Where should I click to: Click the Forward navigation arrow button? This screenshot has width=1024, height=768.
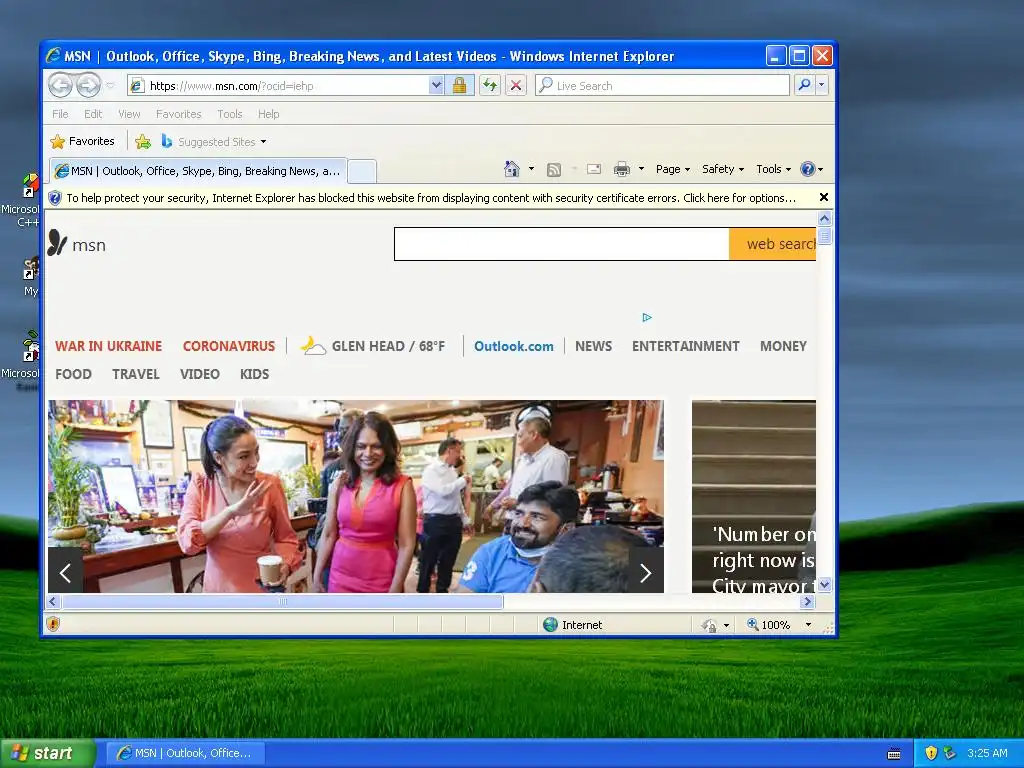88,85
